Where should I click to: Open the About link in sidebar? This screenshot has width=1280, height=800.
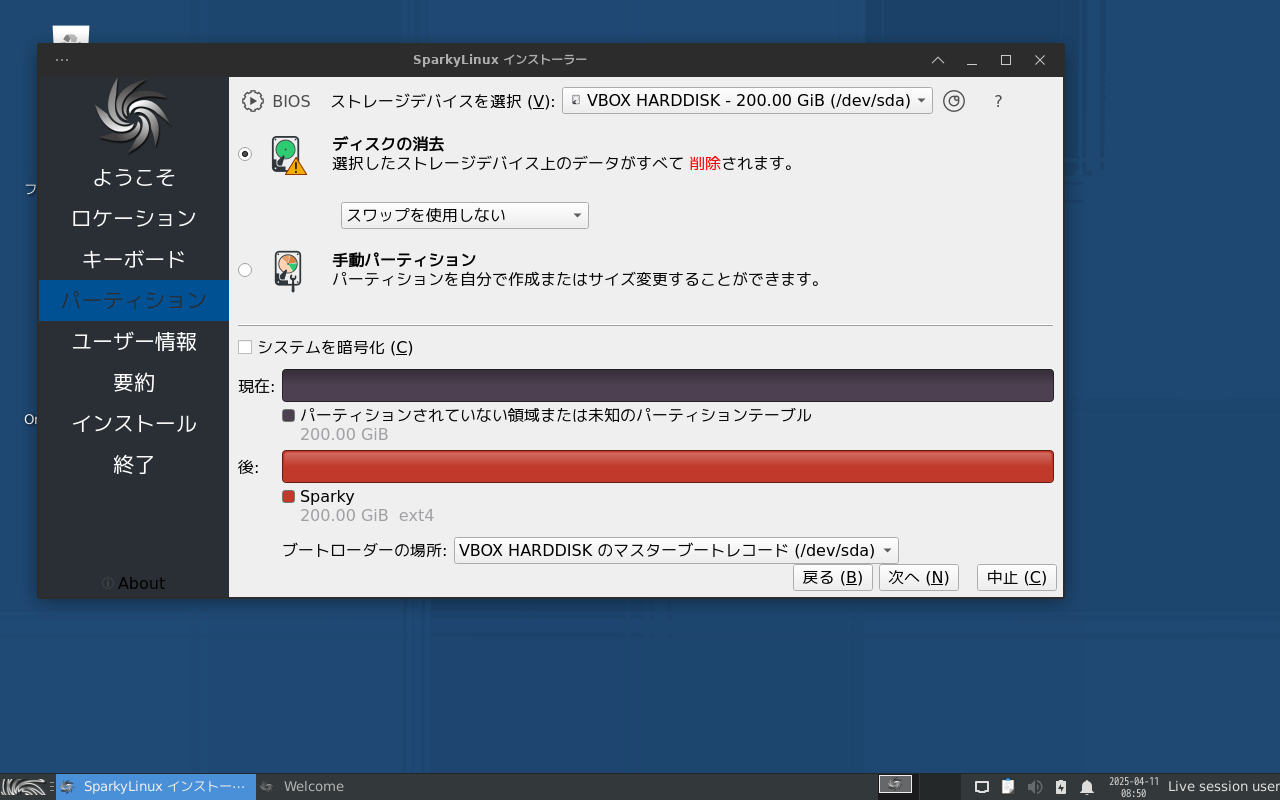tap(133, 583)
